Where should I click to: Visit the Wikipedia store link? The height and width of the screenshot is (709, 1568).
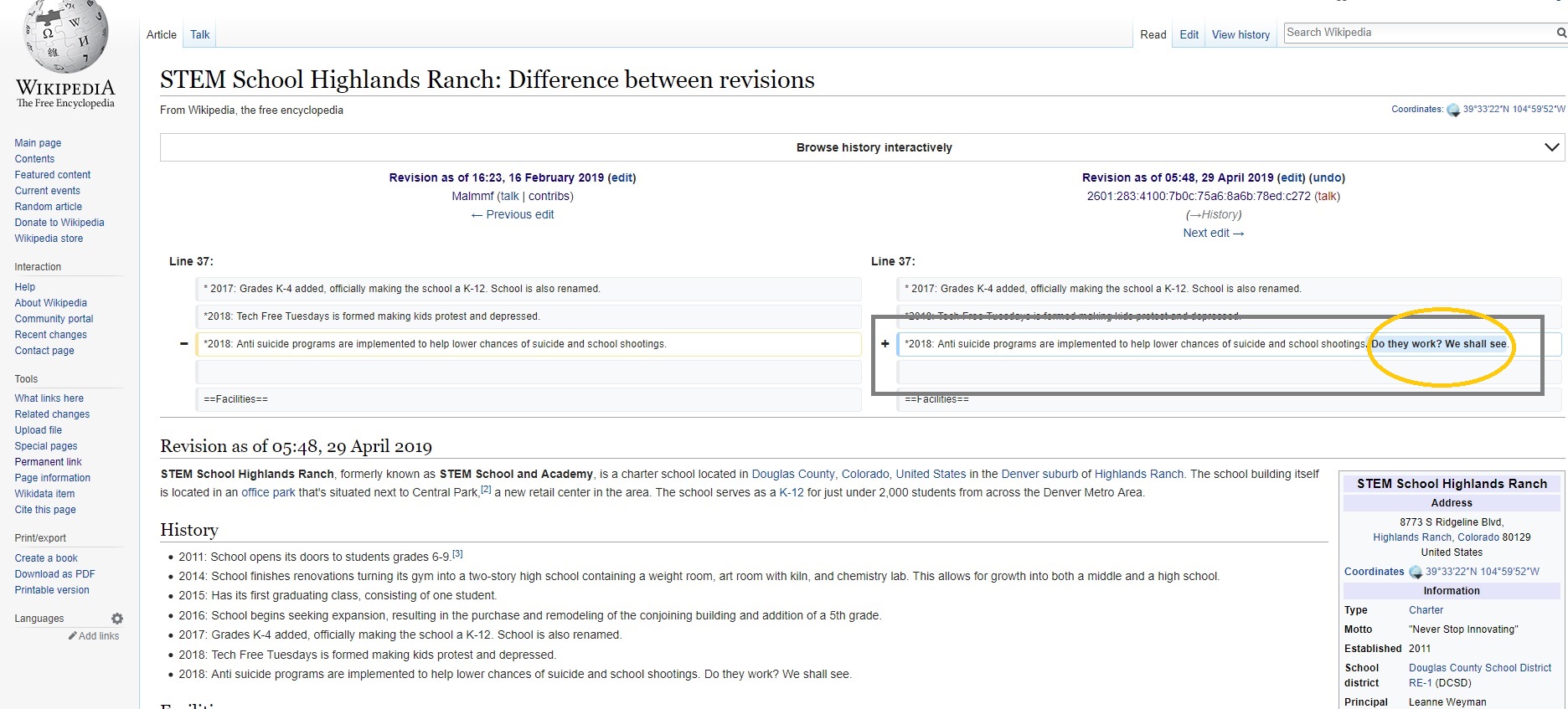tap(49, 239)
